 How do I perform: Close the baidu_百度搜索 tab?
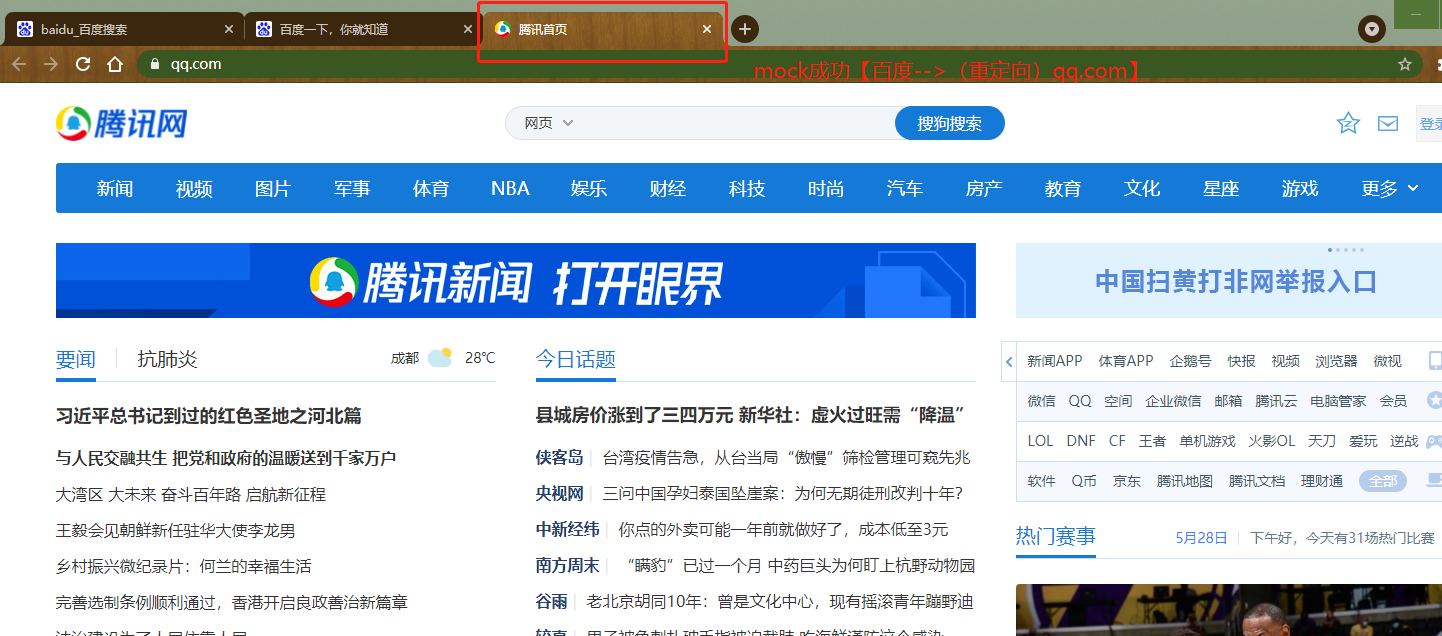tap(228, 29)
